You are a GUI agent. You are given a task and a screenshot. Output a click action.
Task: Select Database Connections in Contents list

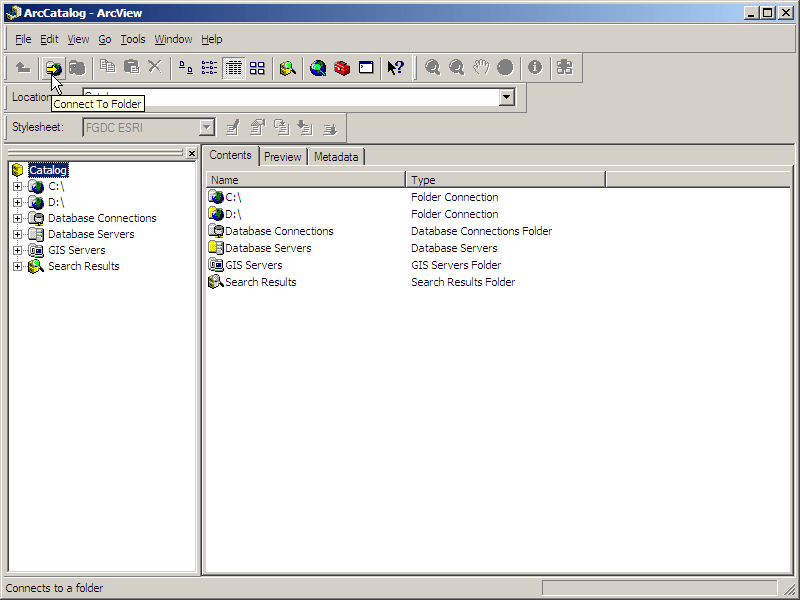[x=271, y=231]
